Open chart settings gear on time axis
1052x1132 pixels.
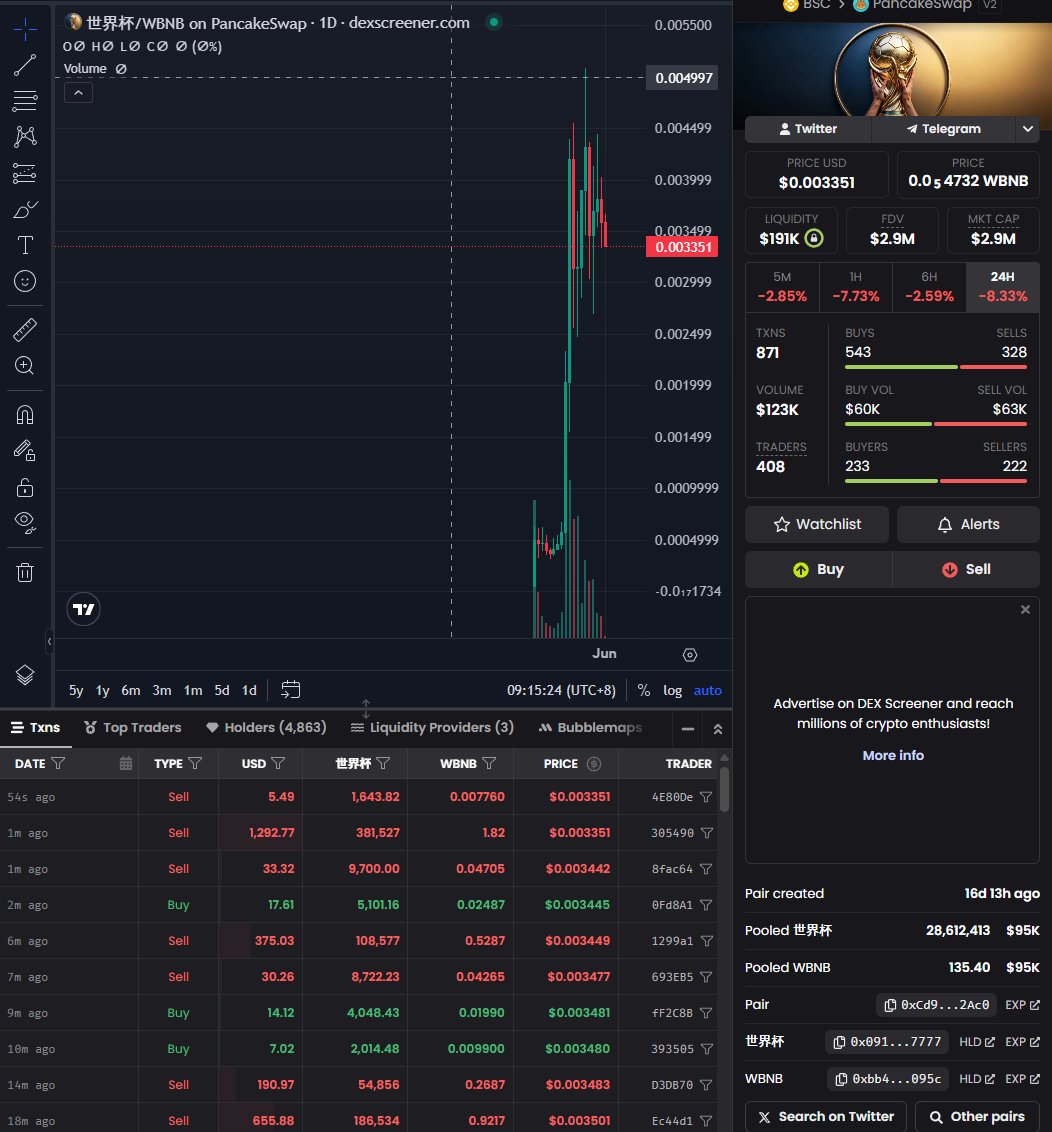coord(690,655)
